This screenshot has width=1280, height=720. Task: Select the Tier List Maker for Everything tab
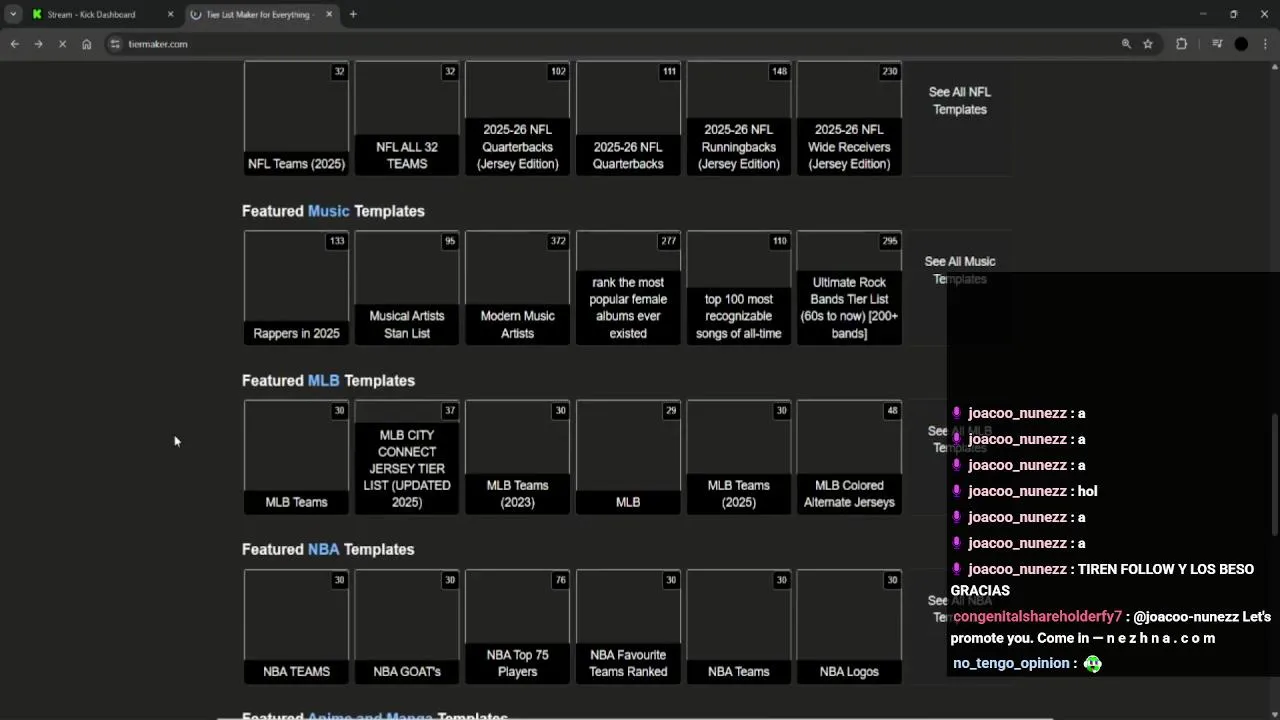[260, 14]
